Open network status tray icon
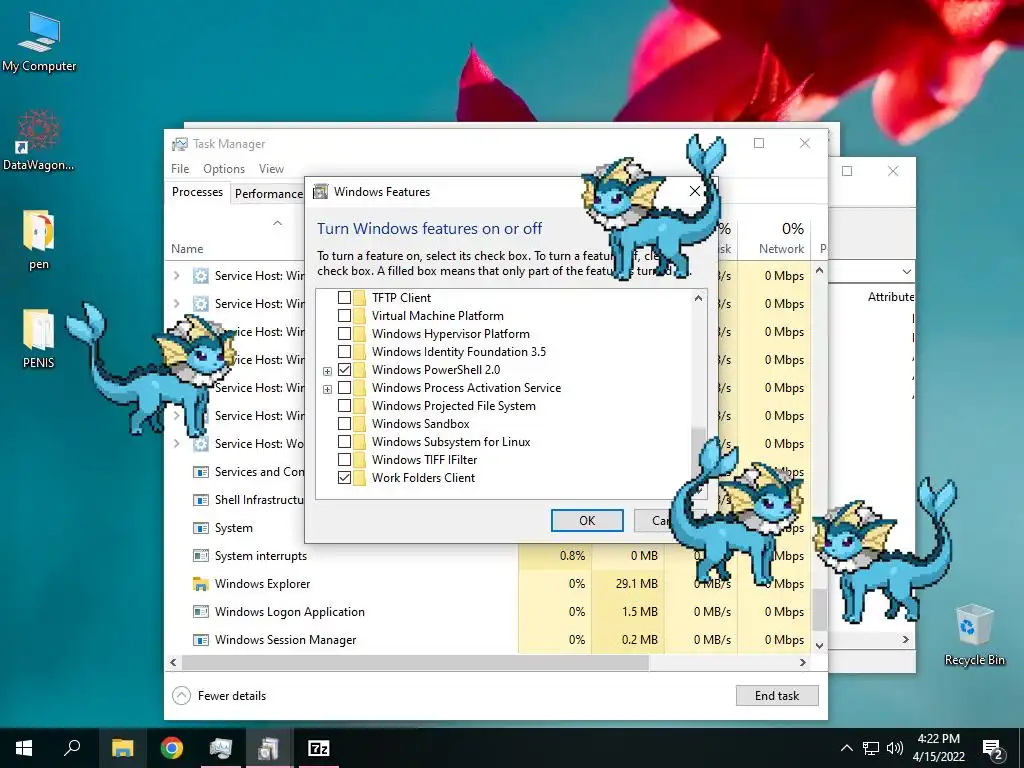Viewport: 1024px width, 768px height. click(x=871, y=748)
